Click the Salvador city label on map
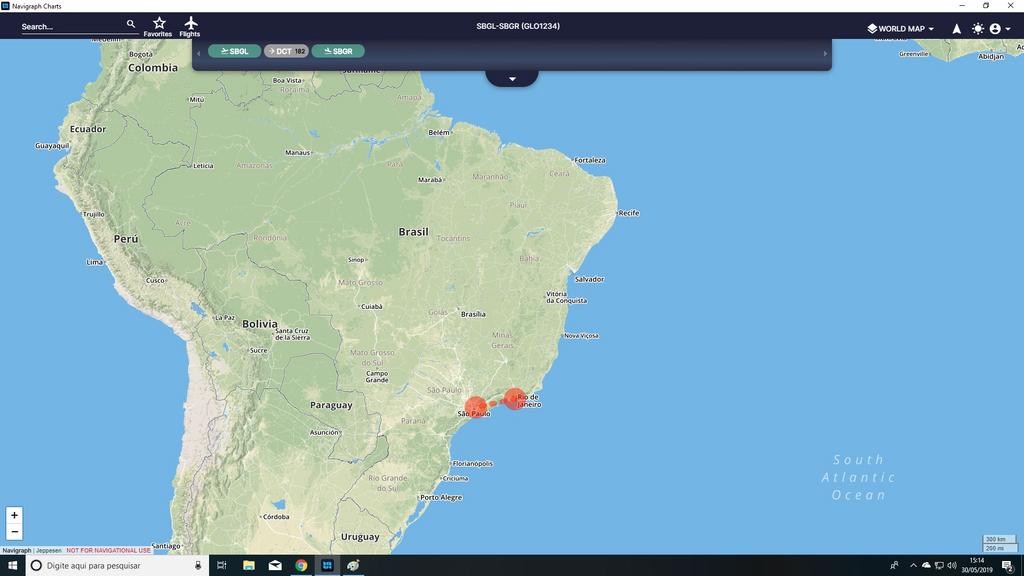1024x576 pixels. coord(589,279)
